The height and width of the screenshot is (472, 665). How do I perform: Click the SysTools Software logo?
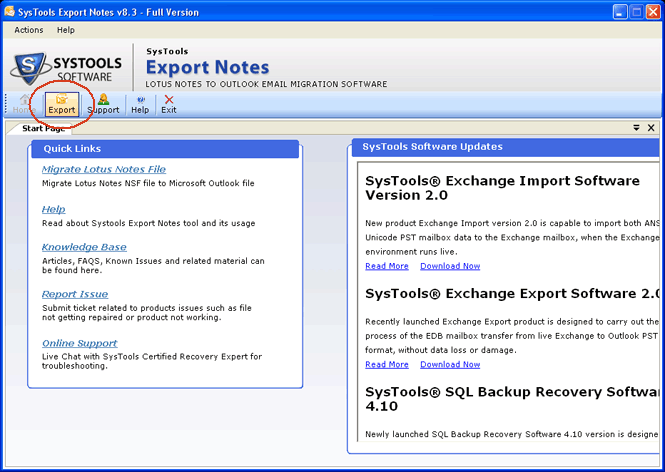[67, 68]
